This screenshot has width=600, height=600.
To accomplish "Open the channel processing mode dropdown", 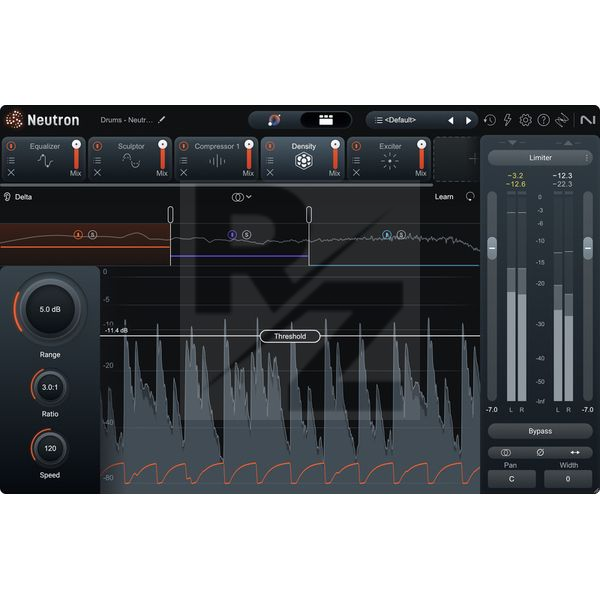I will click(241, 197).
